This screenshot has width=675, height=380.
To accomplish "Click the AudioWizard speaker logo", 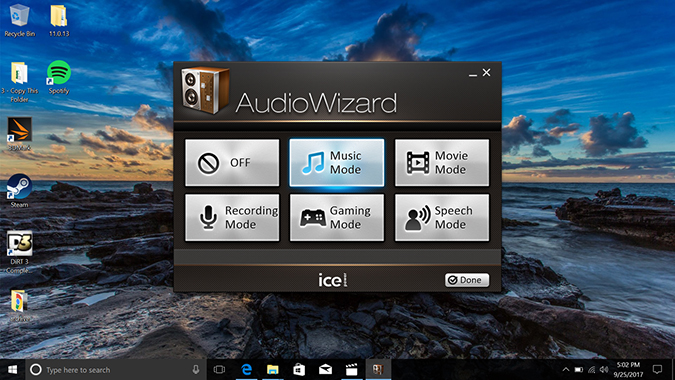I will (205, 90).
